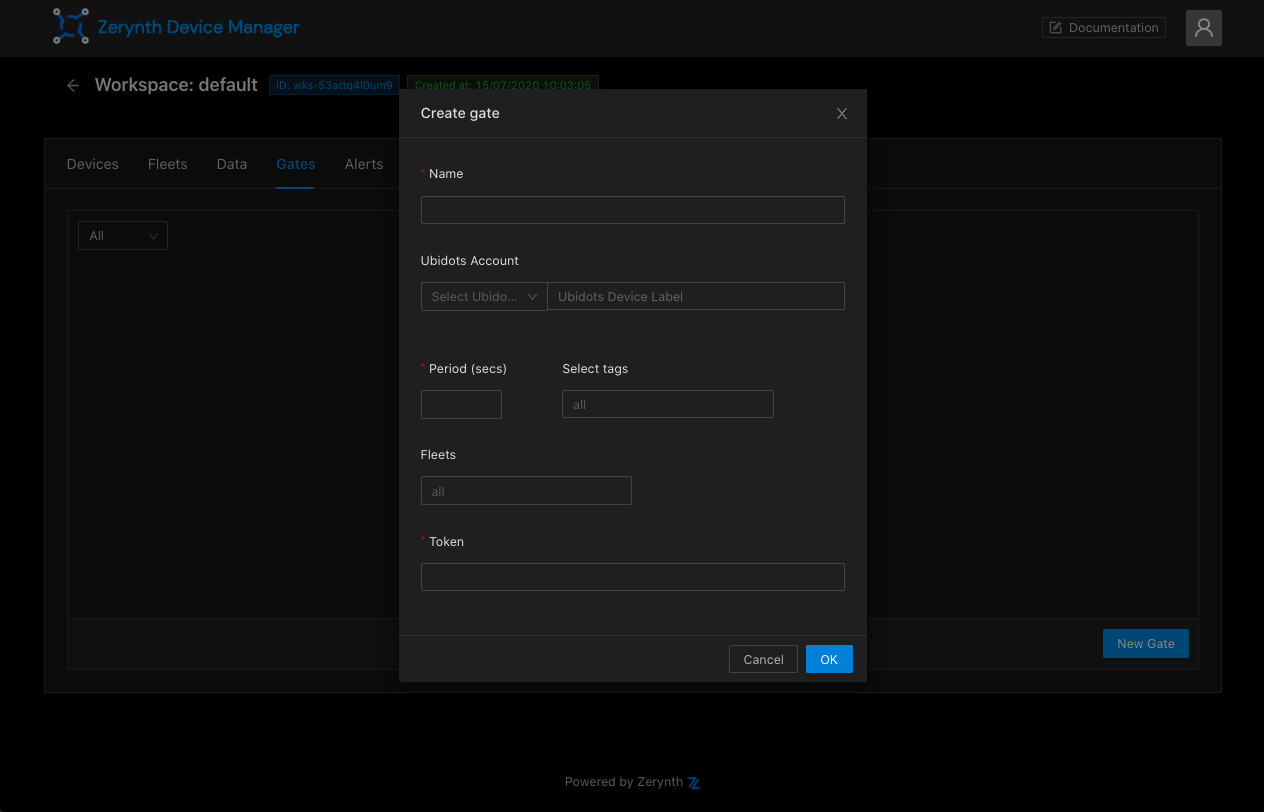Click the New Gate button
This screenshot has width=1264, height=812.
(x=1146, y=643)
